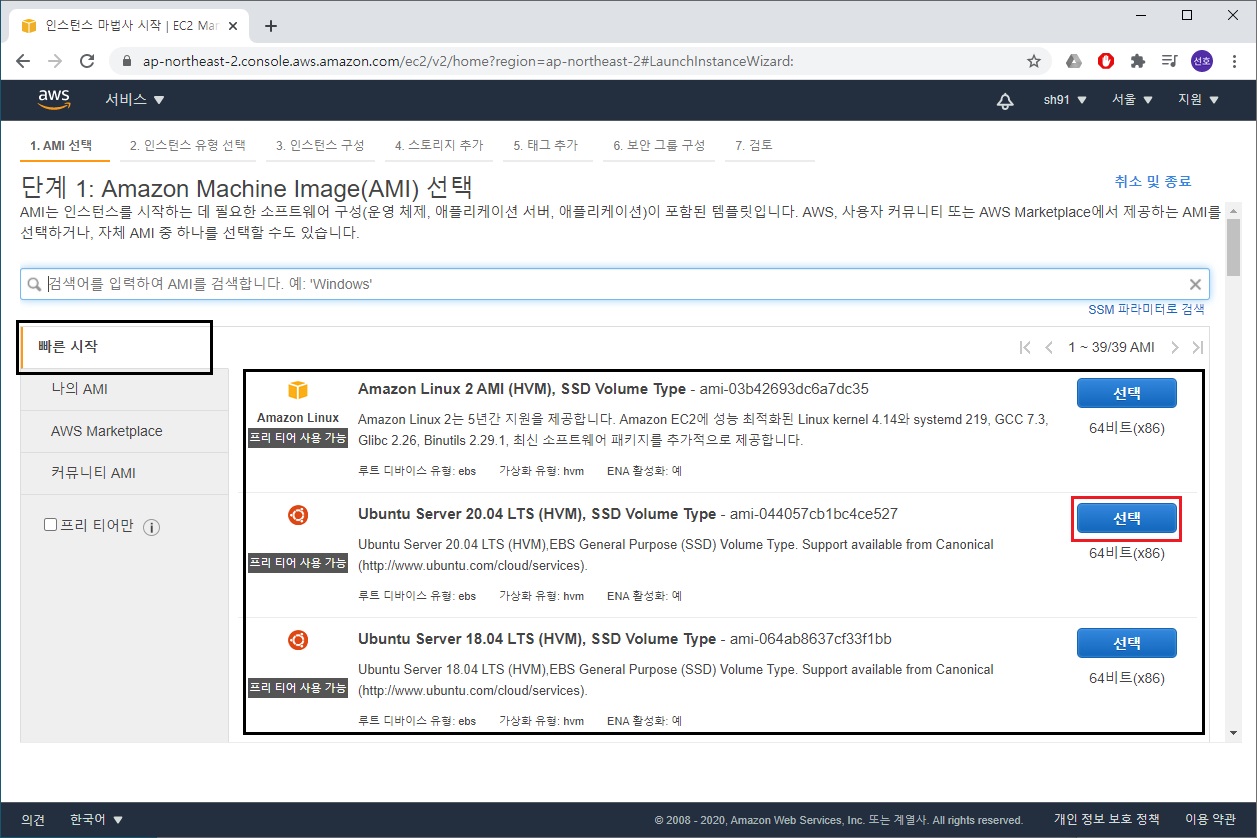Click the Ubuntu 20.04 logo icon
This screenshot has height=838, width=1257.
298,515
